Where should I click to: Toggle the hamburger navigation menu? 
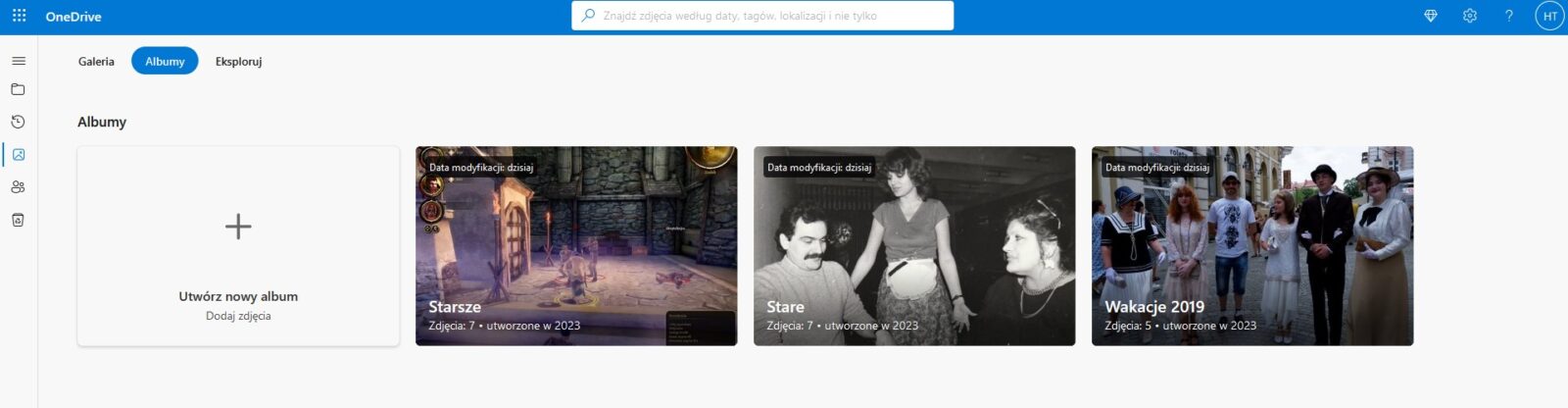coord(19,61)
